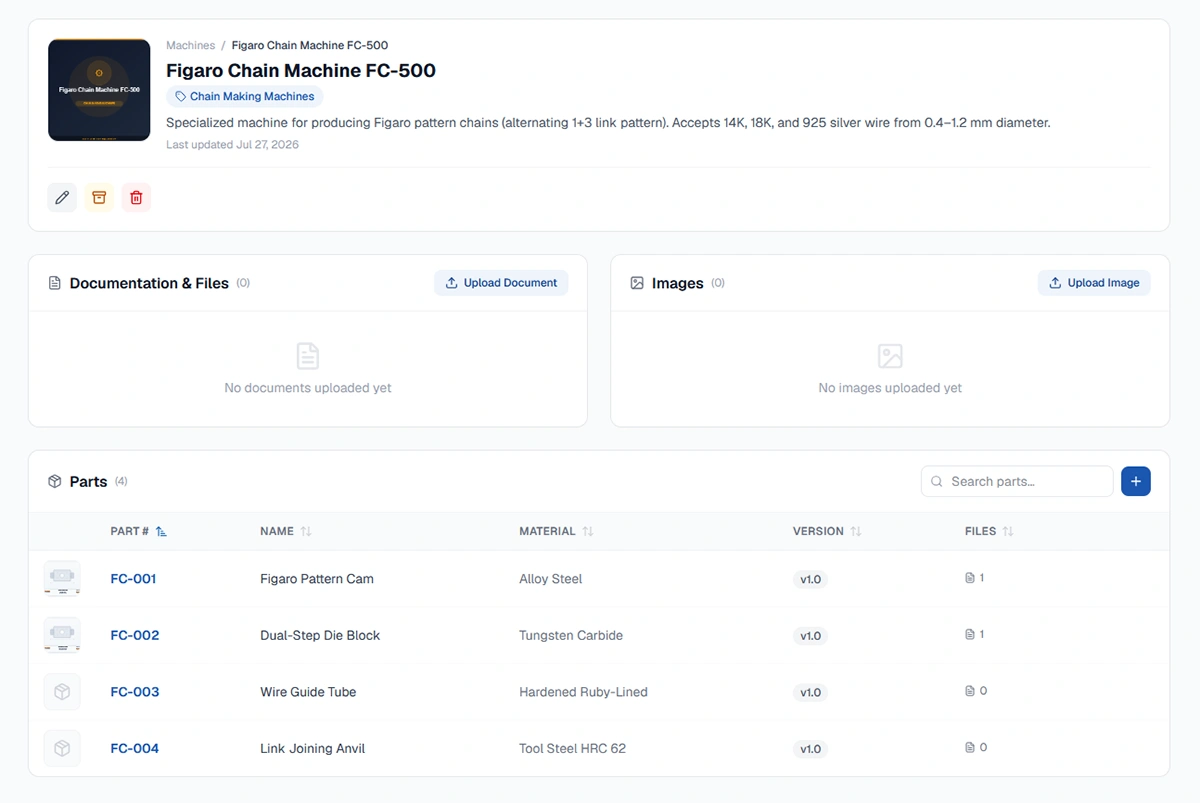Open part FC-003 link
The image size is (1200, 803).
(x=135, y=692)
